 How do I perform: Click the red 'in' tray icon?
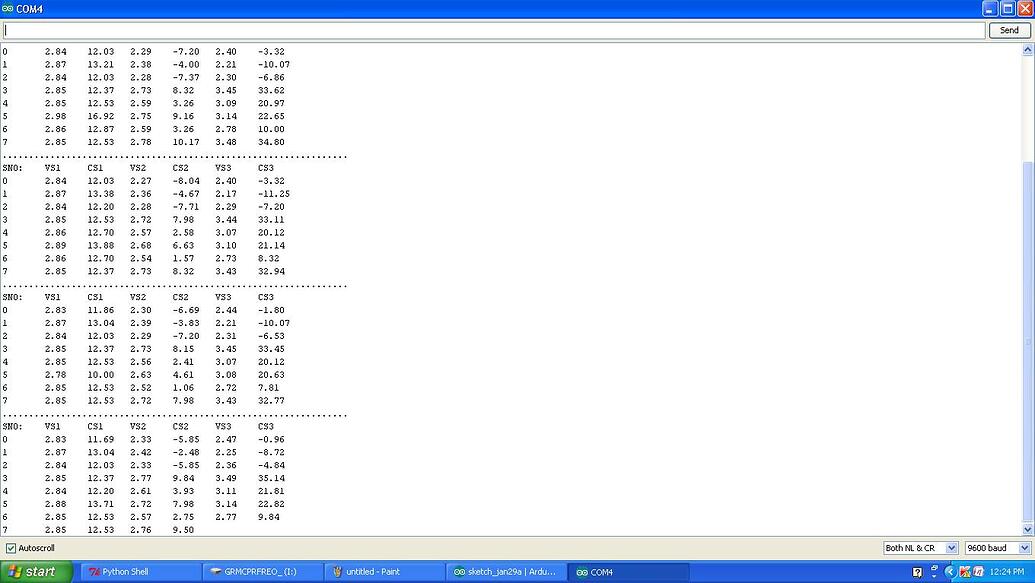pyautogui.click(x=979, y=572)
